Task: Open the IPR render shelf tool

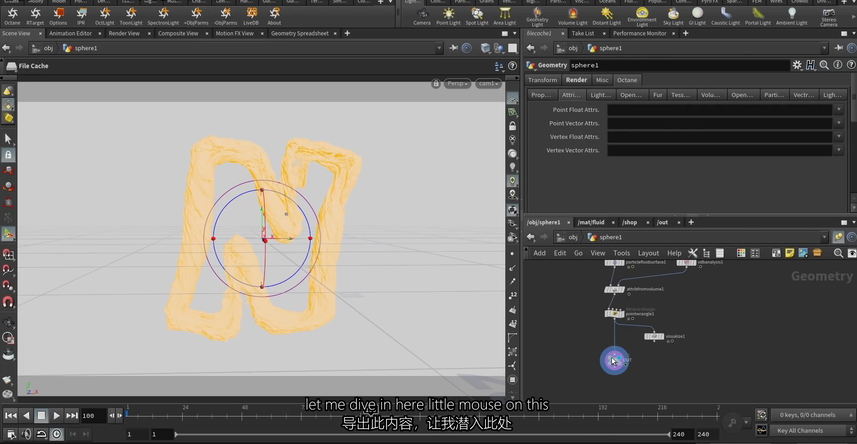Action: point(83,13)
